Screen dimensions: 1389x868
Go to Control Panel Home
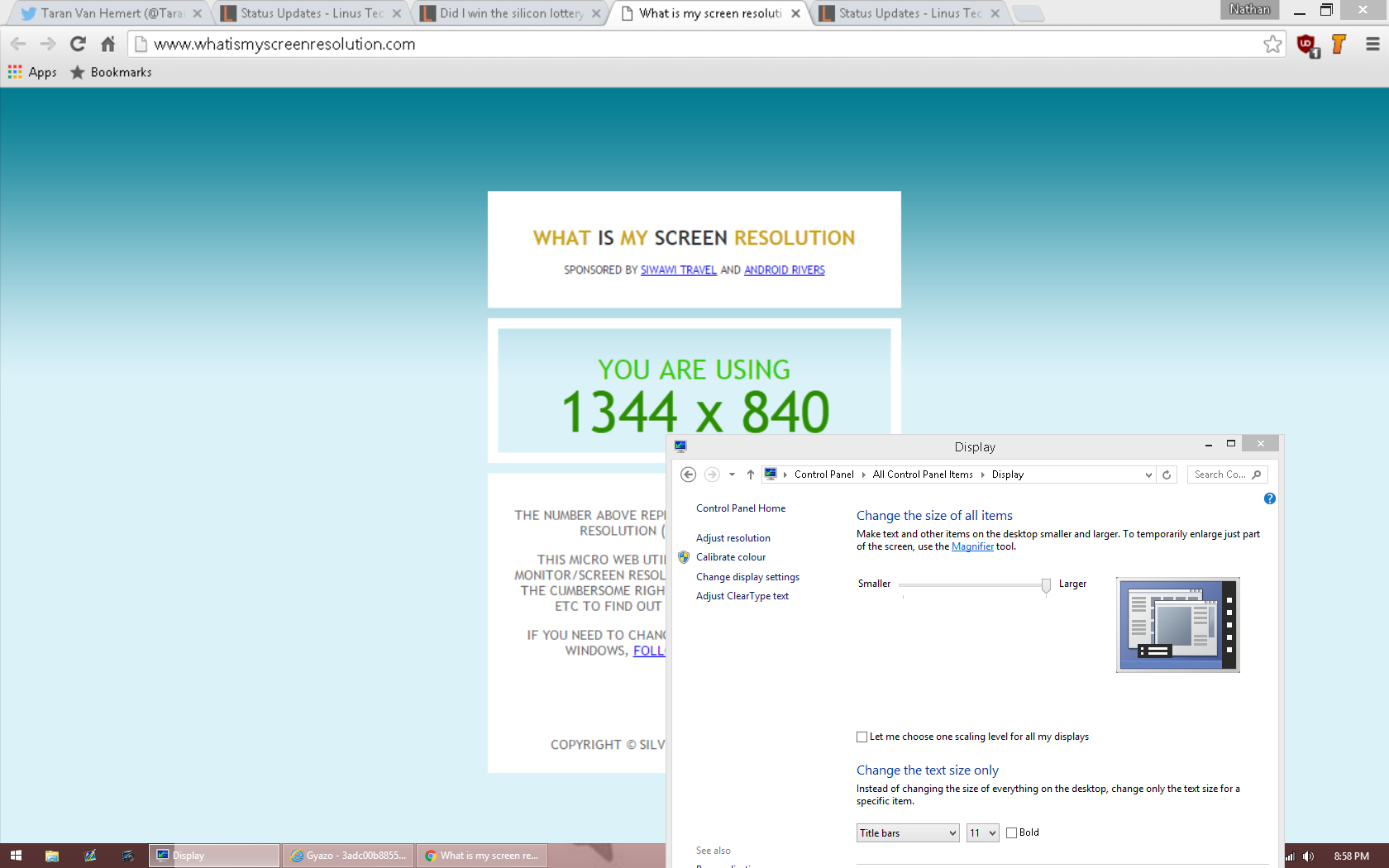click(x=741, y=508)
